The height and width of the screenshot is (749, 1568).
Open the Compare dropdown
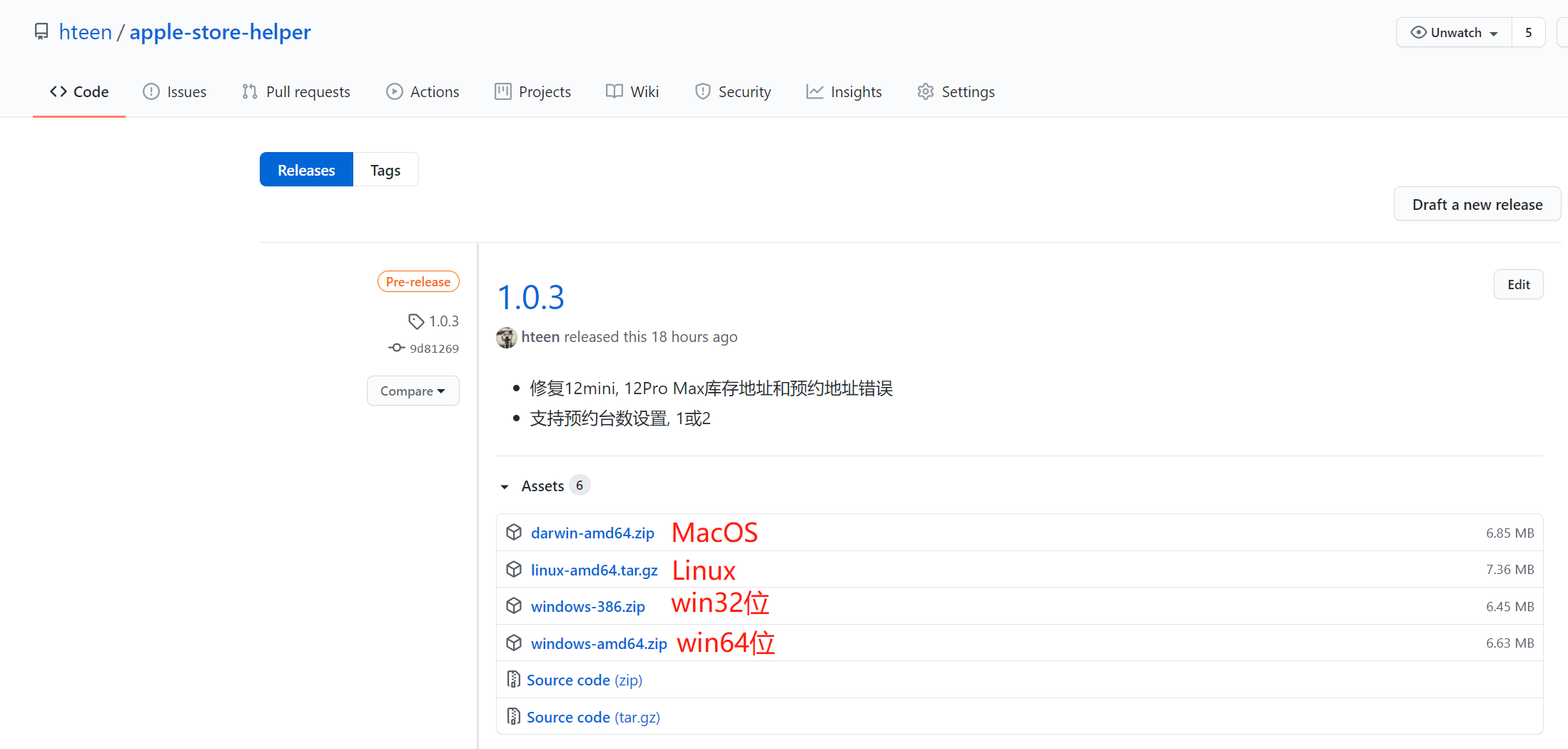[x=413, y=391]
